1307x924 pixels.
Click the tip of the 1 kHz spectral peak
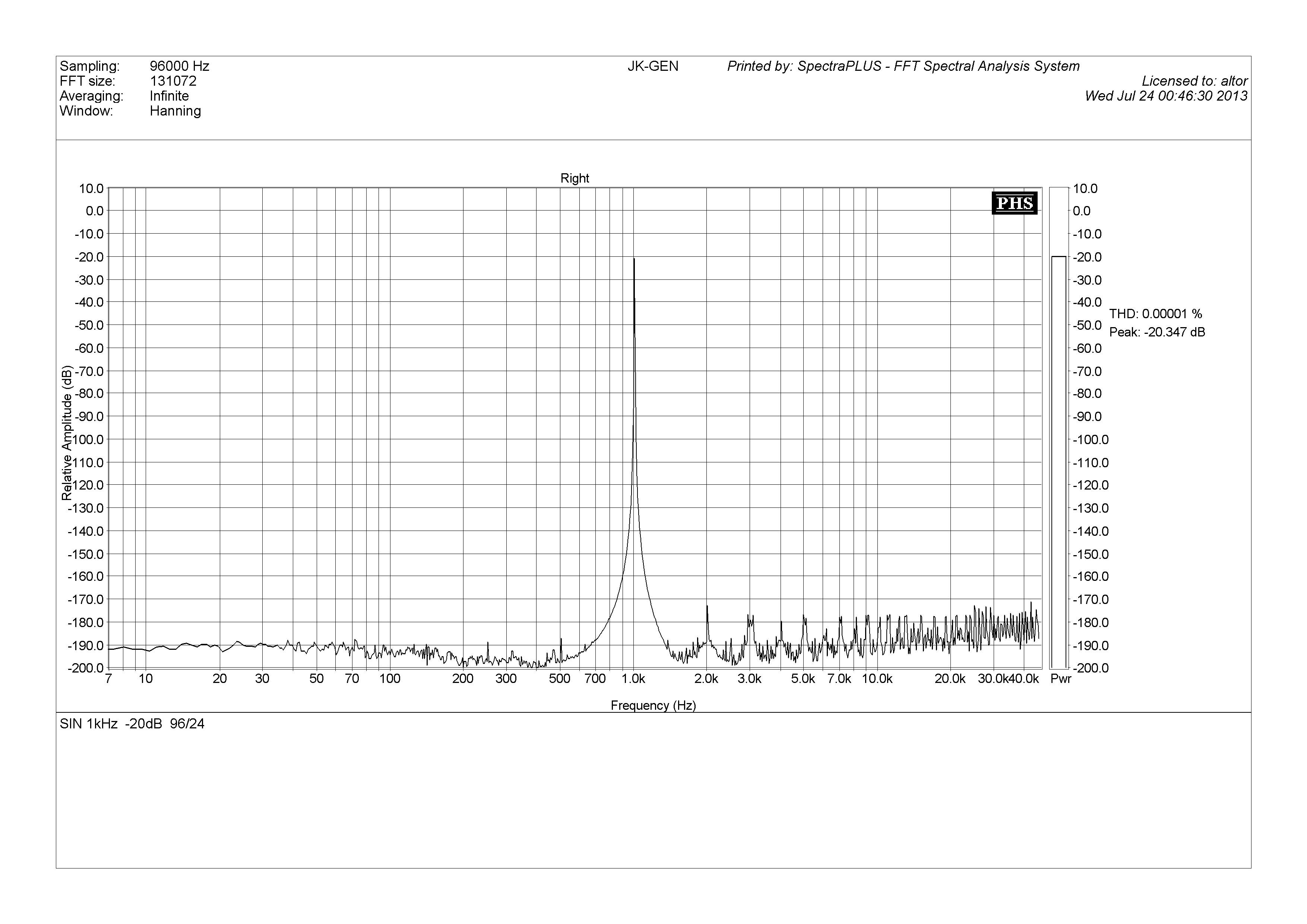point(634,259)
